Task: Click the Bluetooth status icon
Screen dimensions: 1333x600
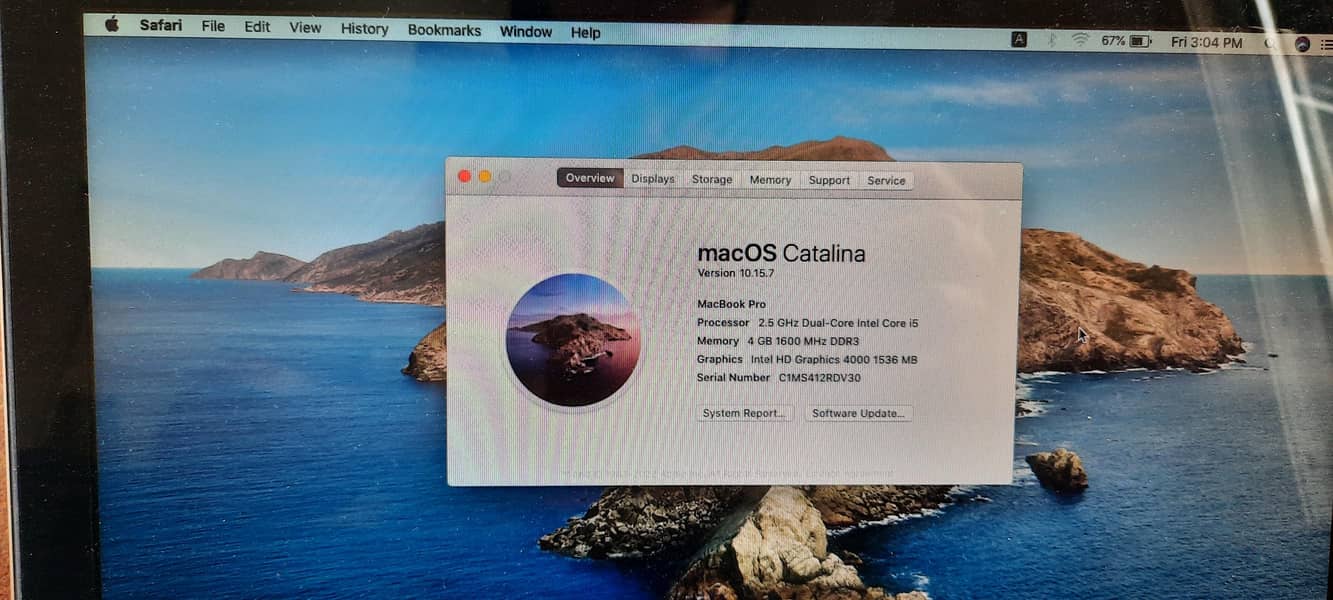Action: coord(1050,40)
